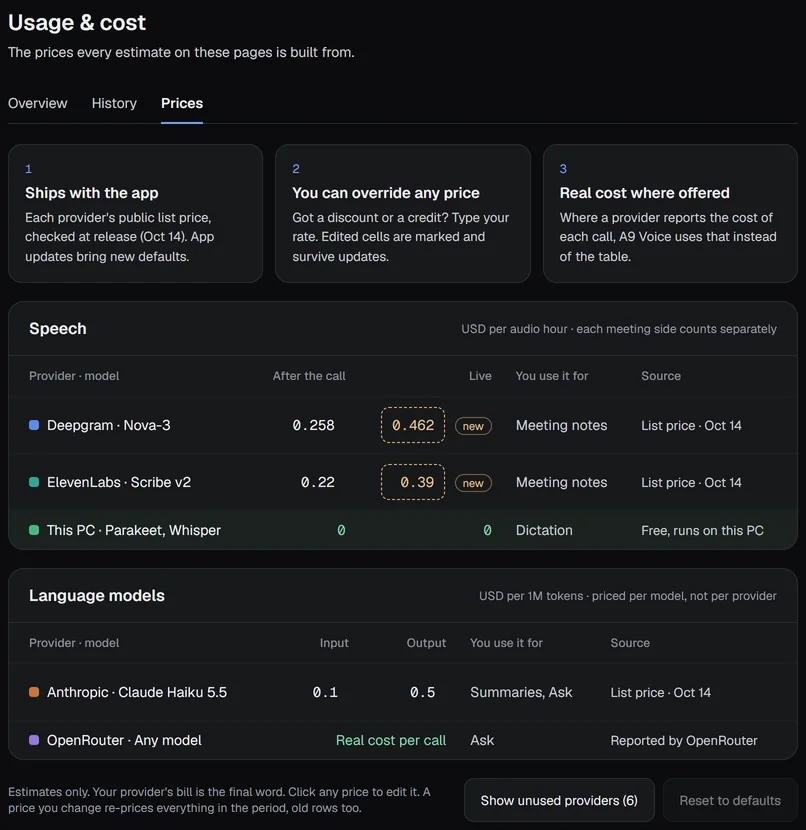
Task: Click the green This PC color swatch
Action: pyautogui.click(x=34, y=530)
